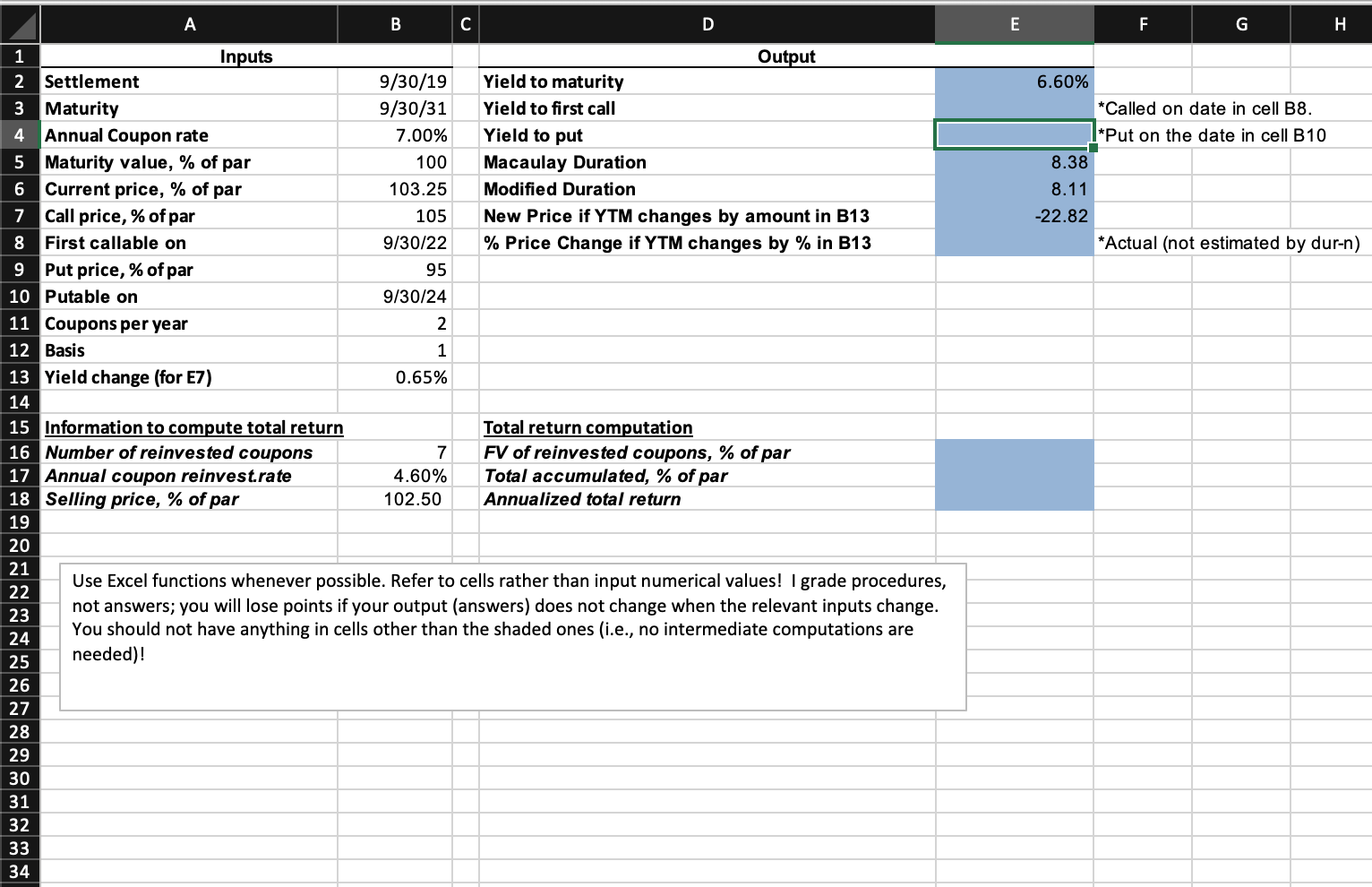Select row 1 header
The height and width of the screenshot is (887, 1372).
[x=20, y=56]
